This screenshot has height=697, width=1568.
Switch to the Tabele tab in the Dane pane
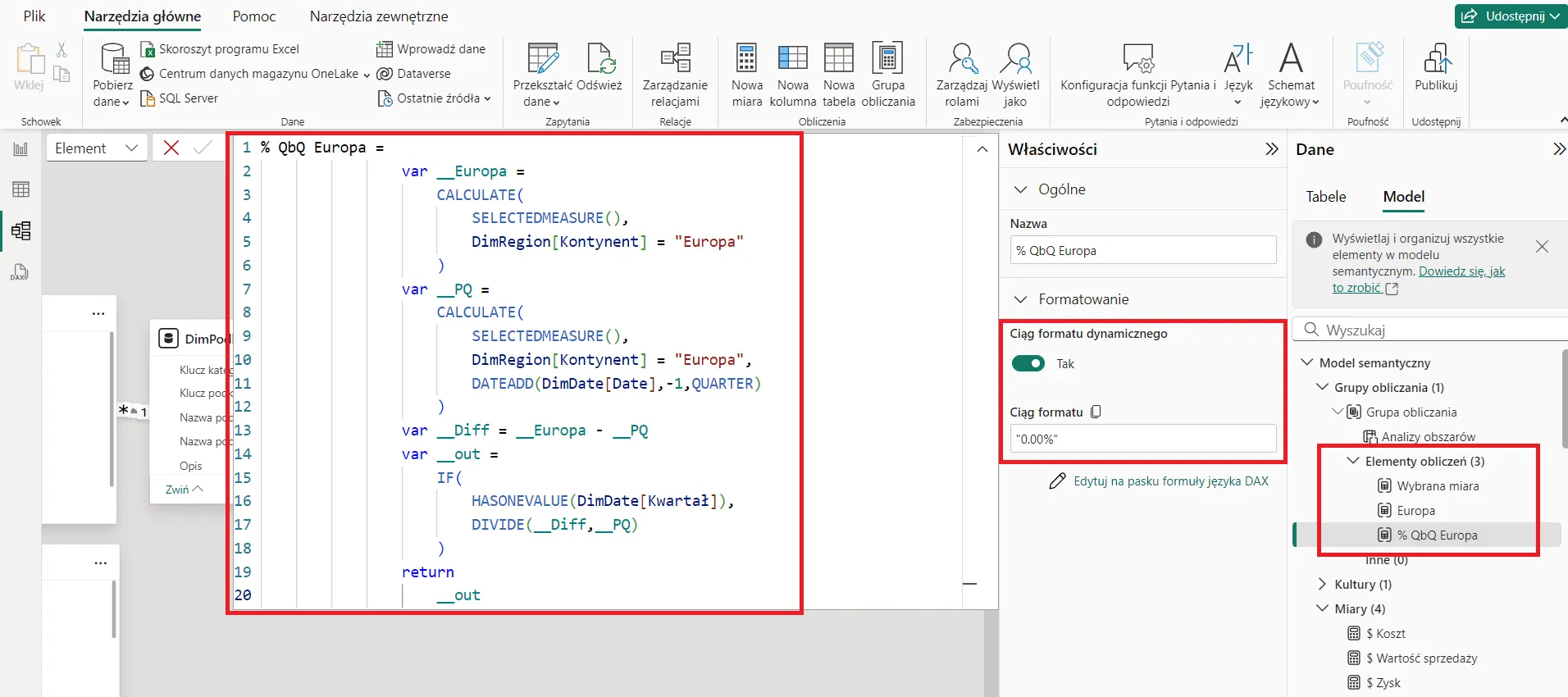(x=1325, y=197)
